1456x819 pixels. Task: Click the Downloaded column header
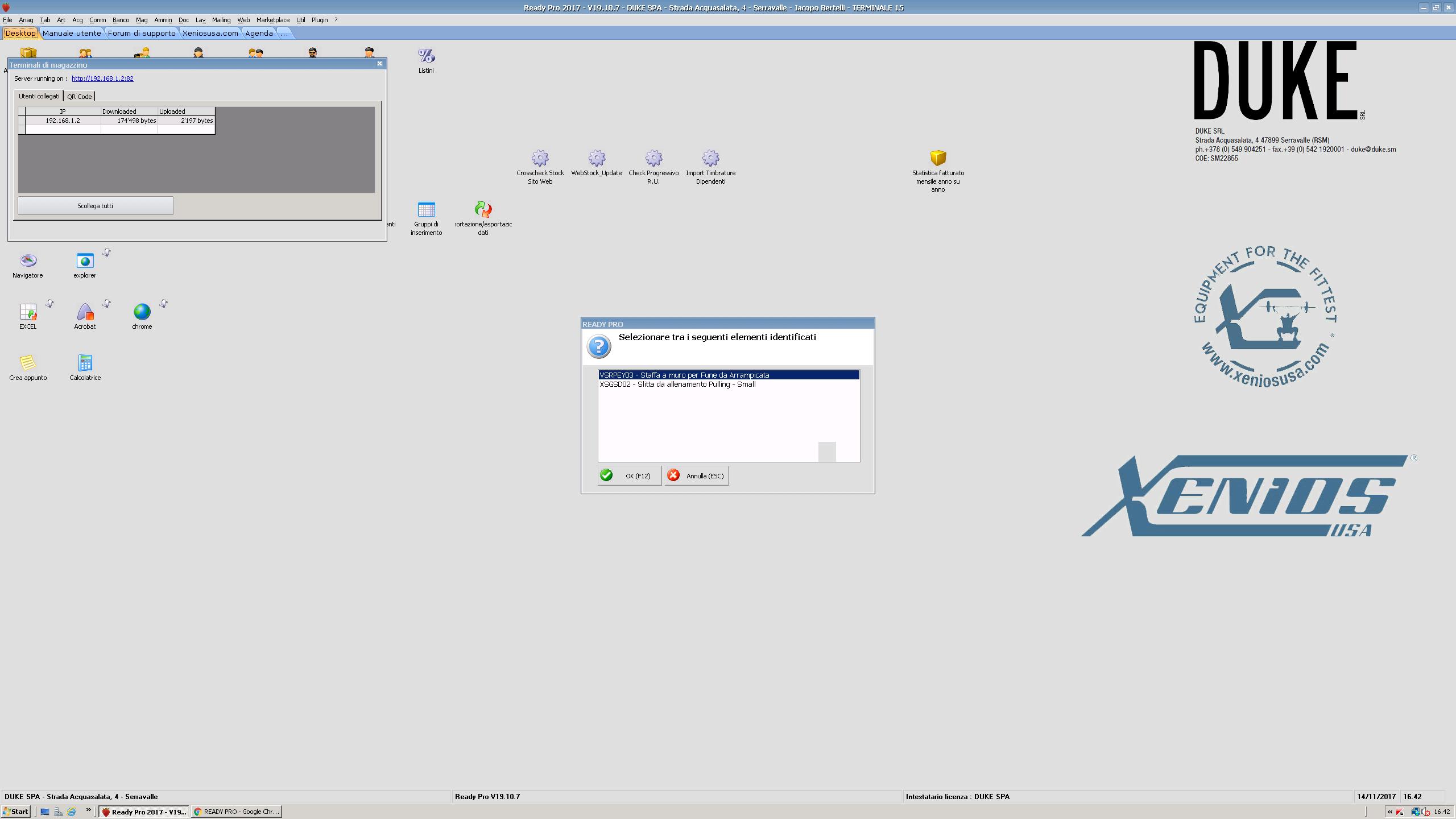point(129,111)
